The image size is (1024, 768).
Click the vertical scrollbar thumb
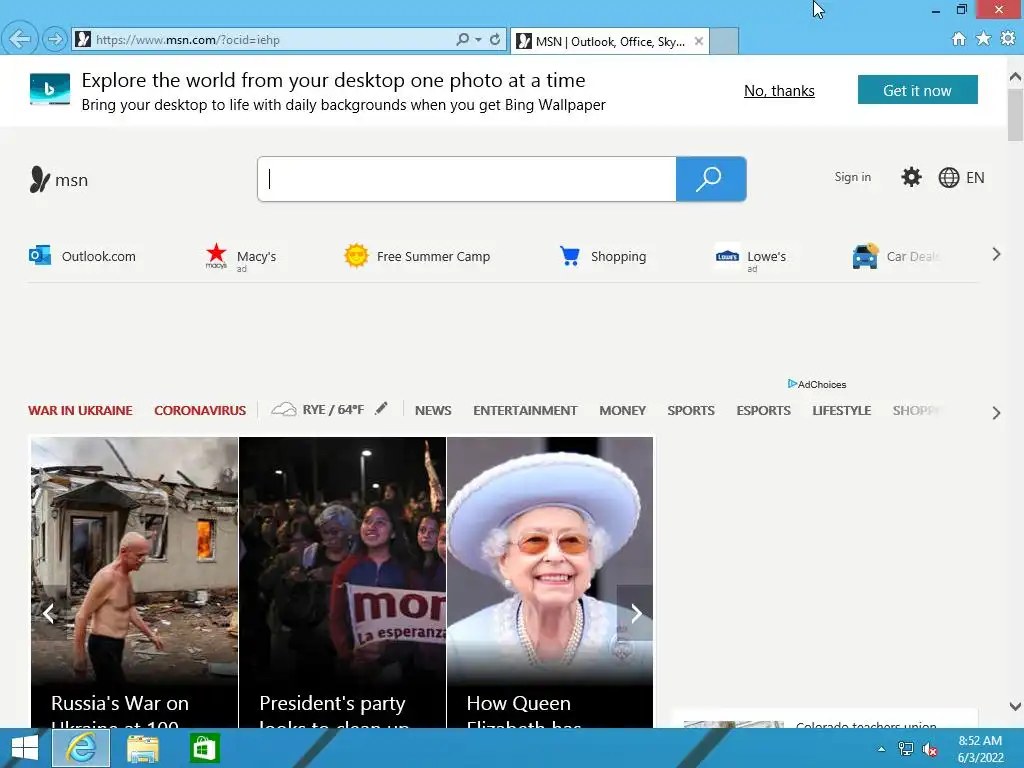(x=1016, y=114)
